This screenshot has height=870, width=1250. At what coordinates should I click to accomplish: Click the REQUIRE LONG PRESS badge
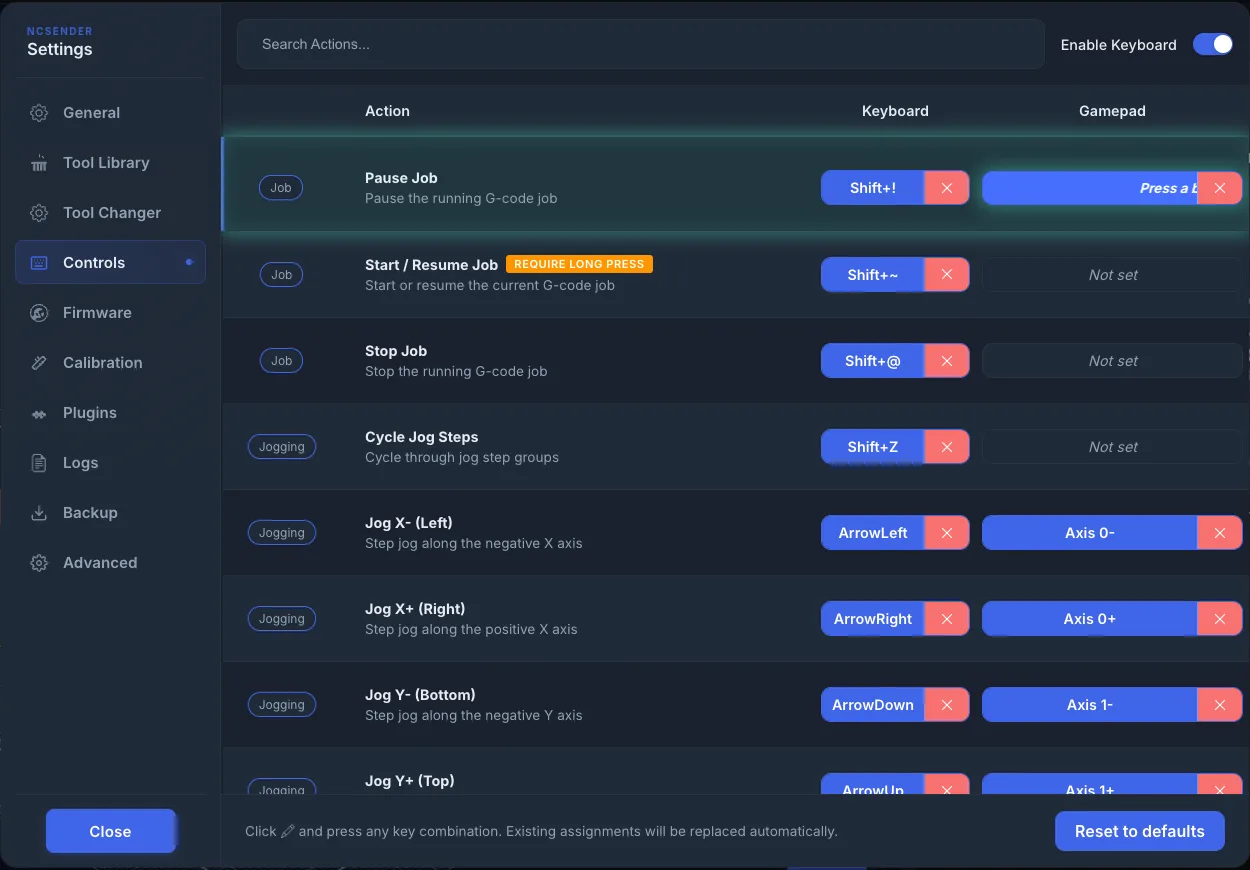point(579,264)
